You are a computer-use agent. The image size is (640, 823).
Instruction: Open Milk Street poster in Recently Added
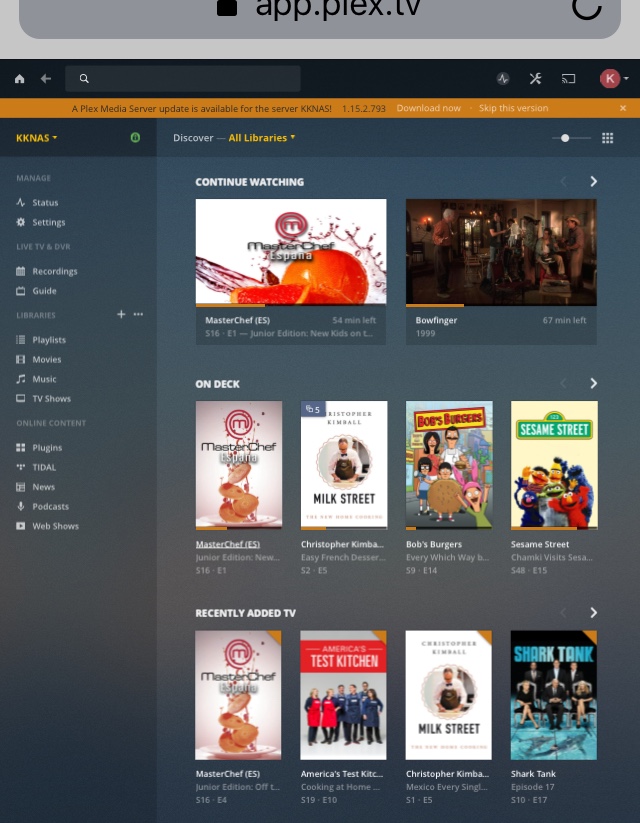pos(449,695)
